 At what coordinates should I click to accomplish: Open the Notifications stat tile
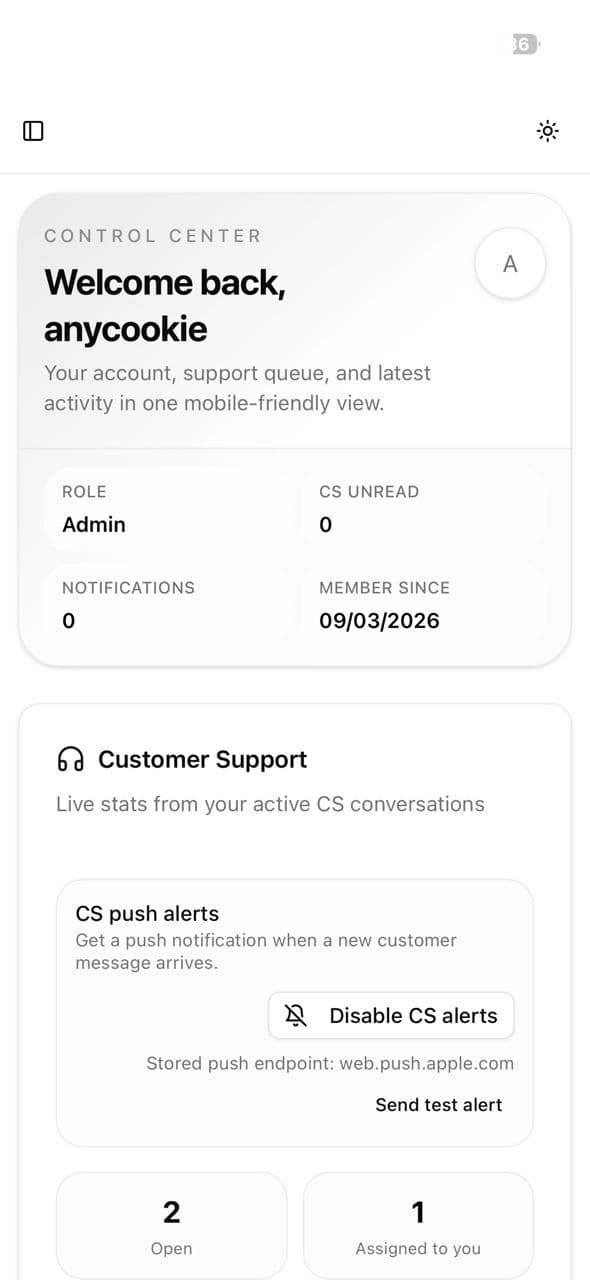168,605
